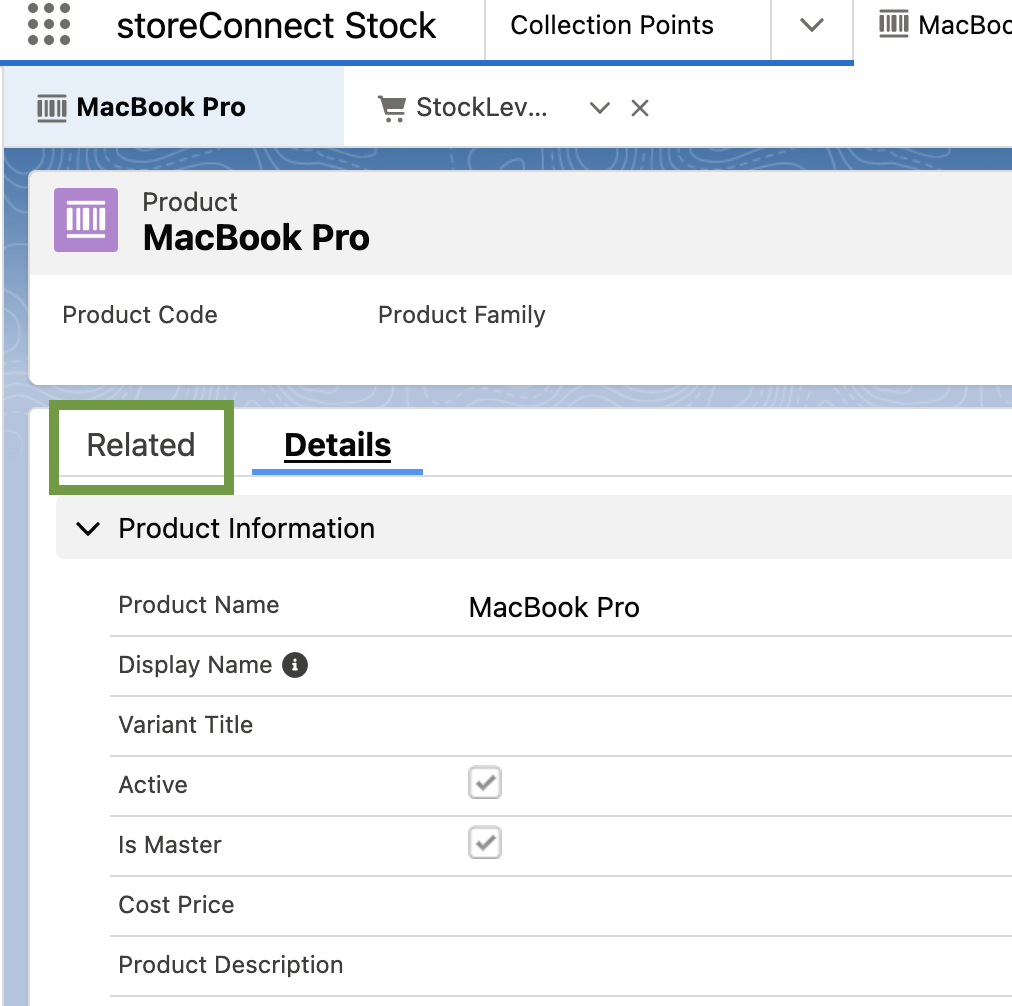Image resolution: width=1012 pixels, height=1006 pixels.
Task: Click the MacBook Pro record title heading
Action: pyautogui.click(x=256, y=238)
